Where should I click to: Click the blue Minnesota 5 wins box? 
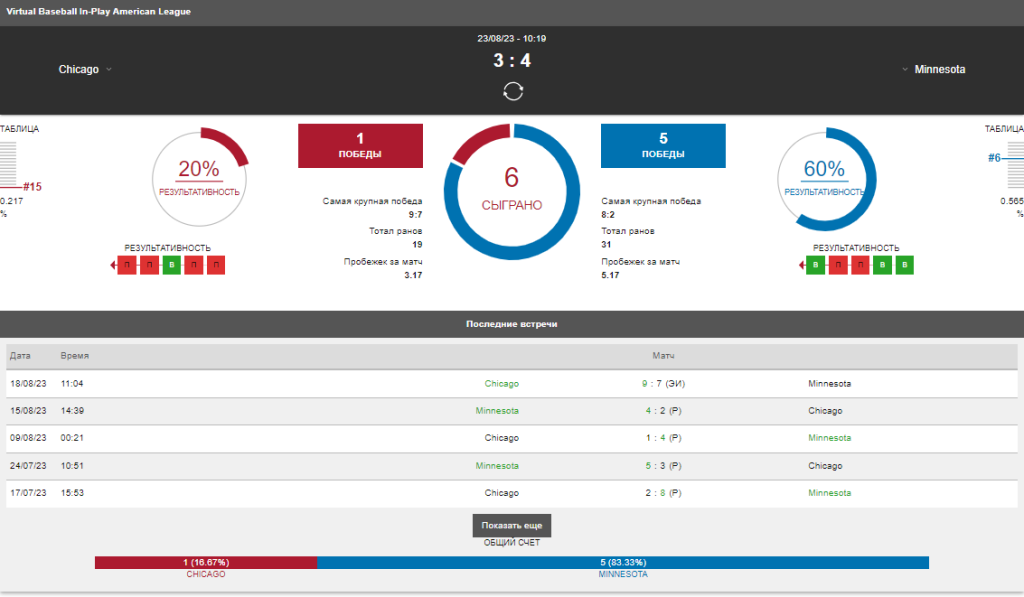click(663, 146)
